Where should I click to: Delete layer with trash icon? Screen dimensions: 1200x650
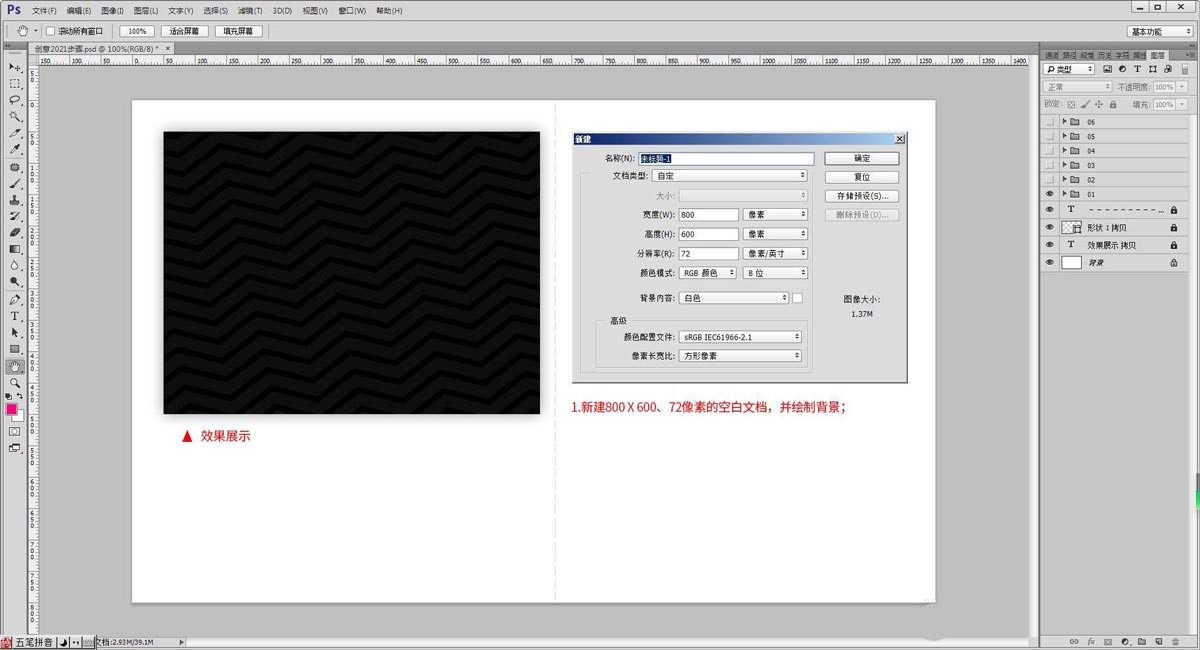tap(1173, 641)
